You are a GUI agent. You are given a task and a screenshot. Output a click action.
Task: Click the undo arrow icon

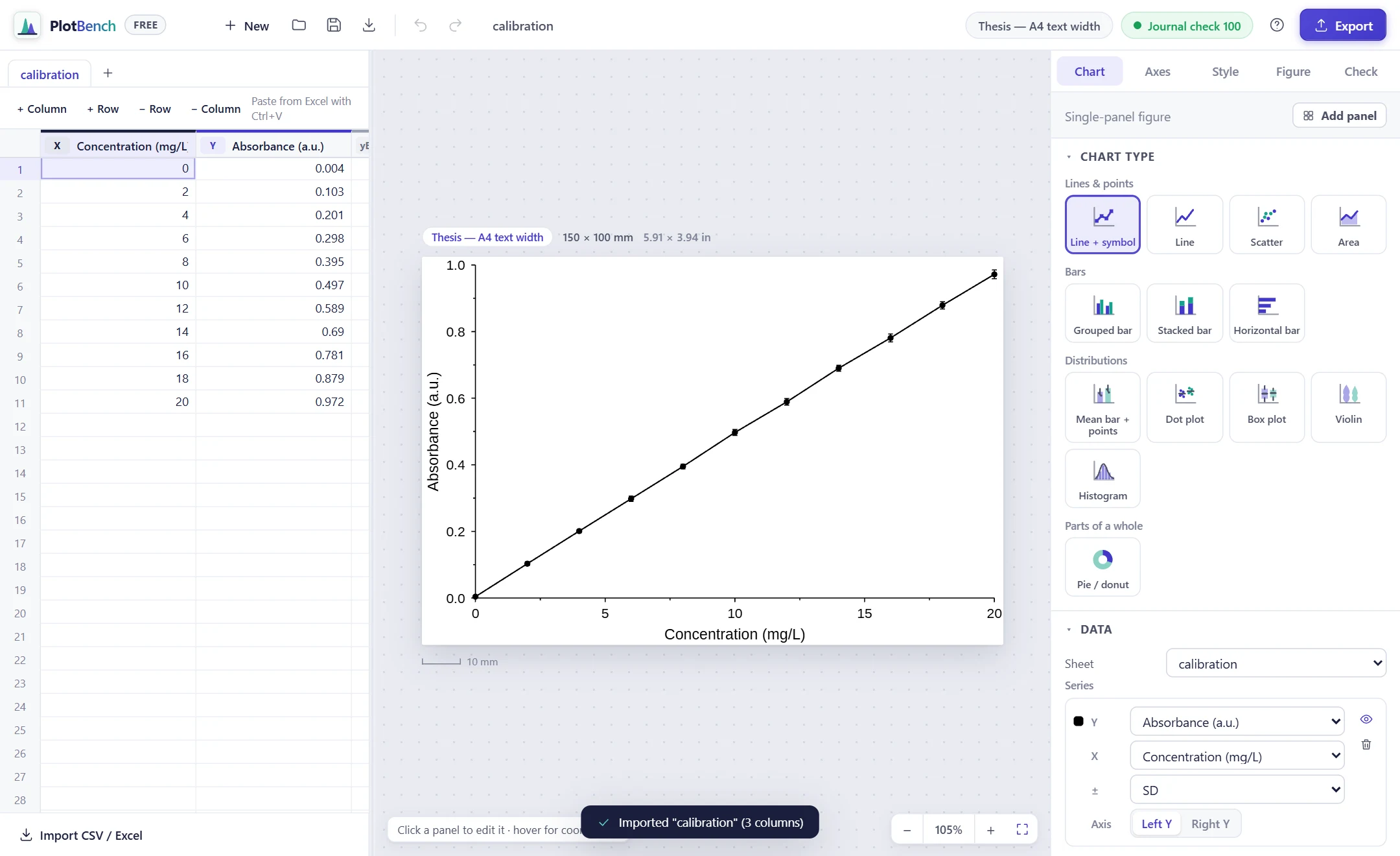[x=421, y=25]
